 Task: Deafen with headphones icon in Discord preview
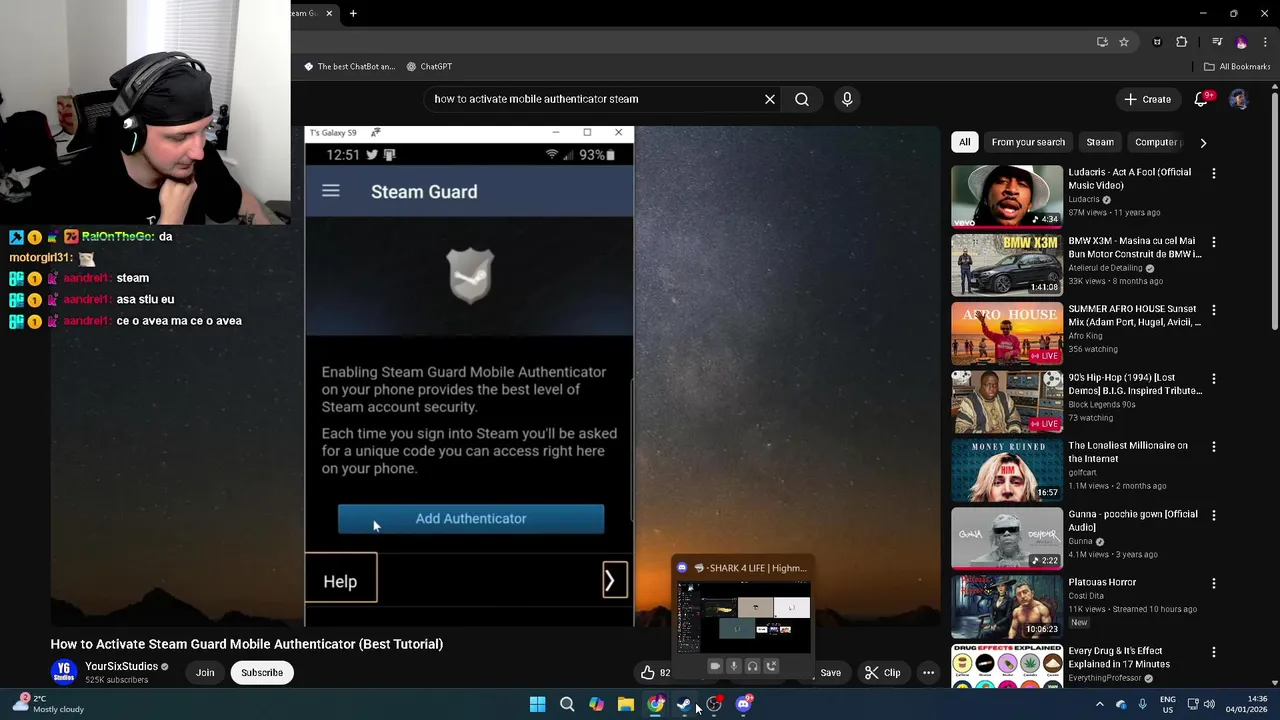click(752, 666)
